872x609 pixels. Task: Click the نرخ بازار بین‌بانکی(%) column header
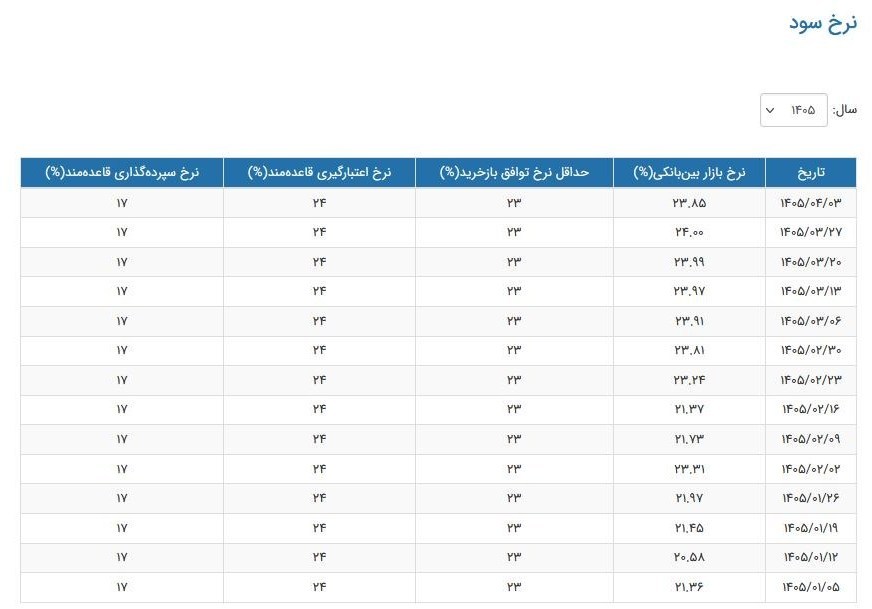pos(689,172)
